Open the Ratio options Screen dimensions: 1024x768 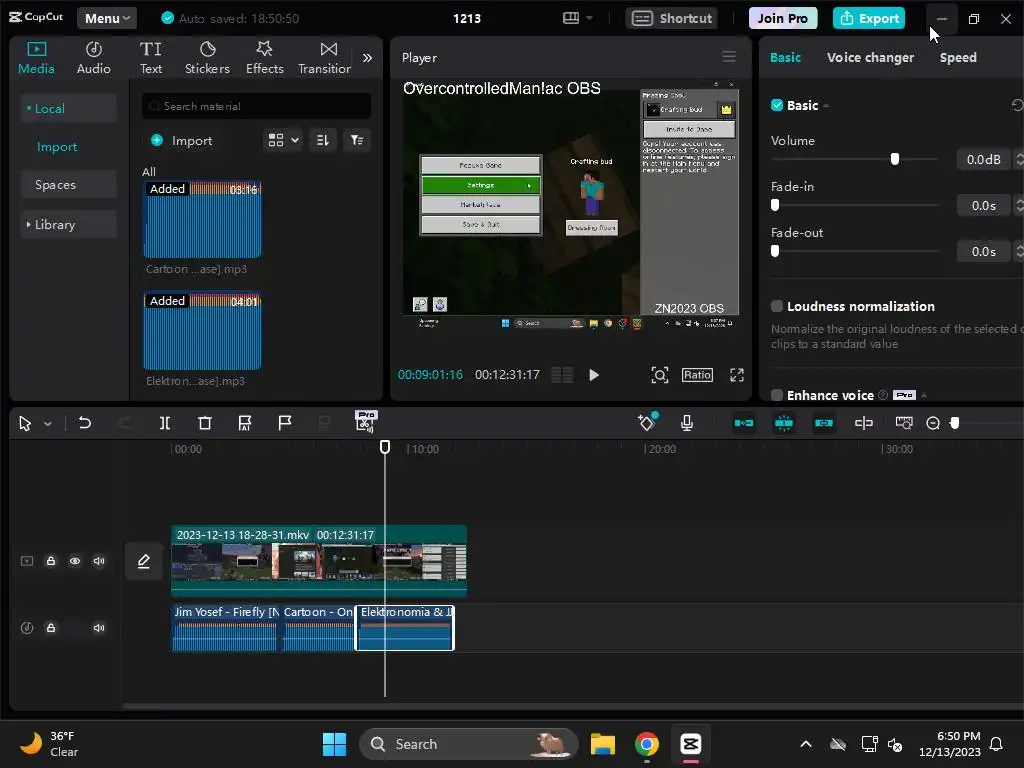point(697,375)
